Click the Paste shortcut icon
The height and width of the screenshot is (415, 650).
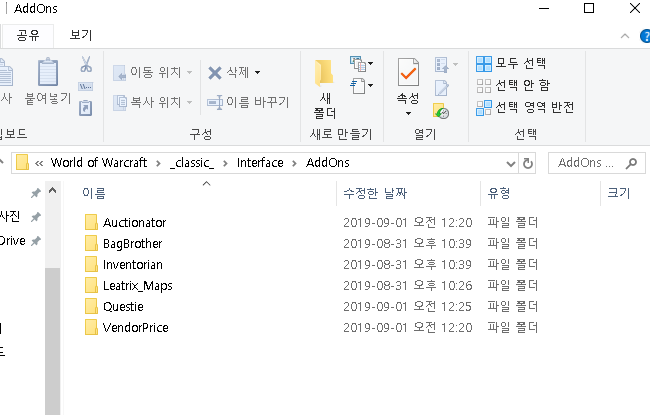(x=85, y=108)
